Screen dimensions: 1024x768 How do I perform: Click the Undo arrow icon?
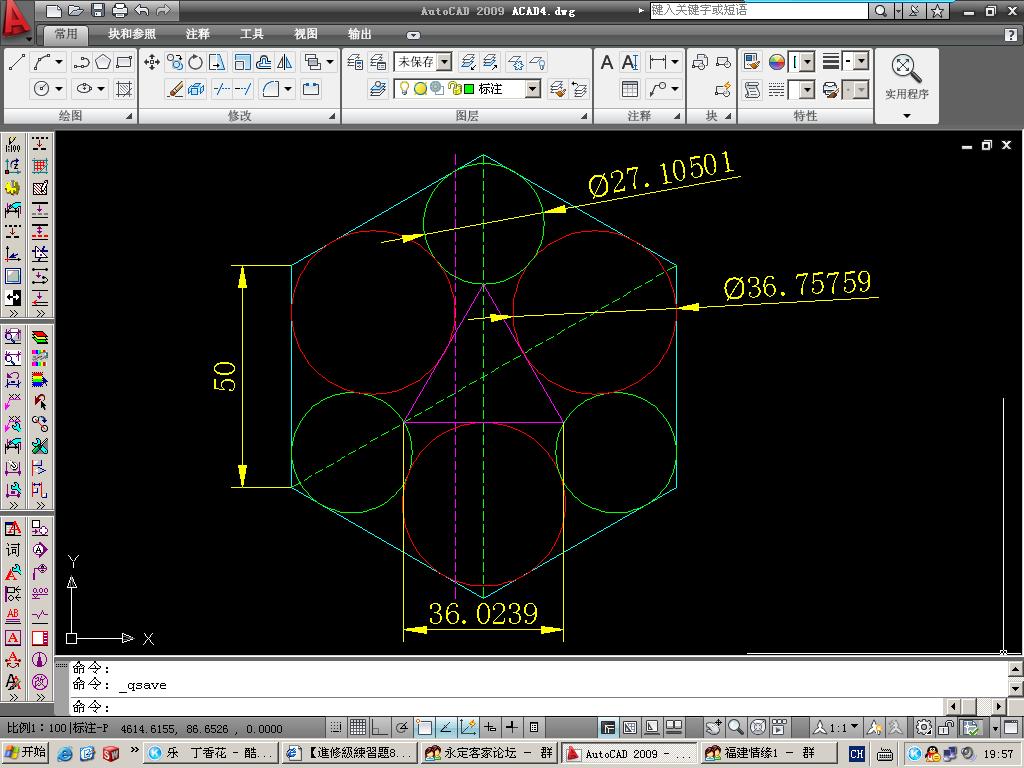[x=142, y=10]
